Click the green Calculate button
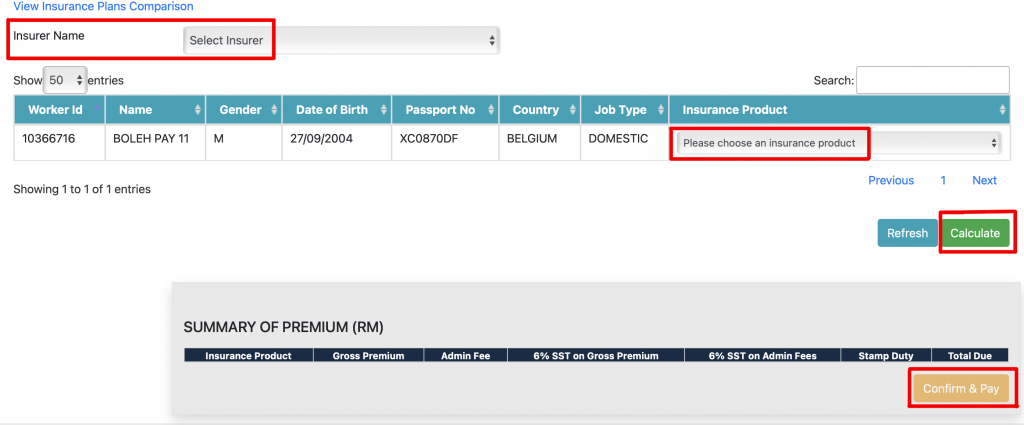 974,233
